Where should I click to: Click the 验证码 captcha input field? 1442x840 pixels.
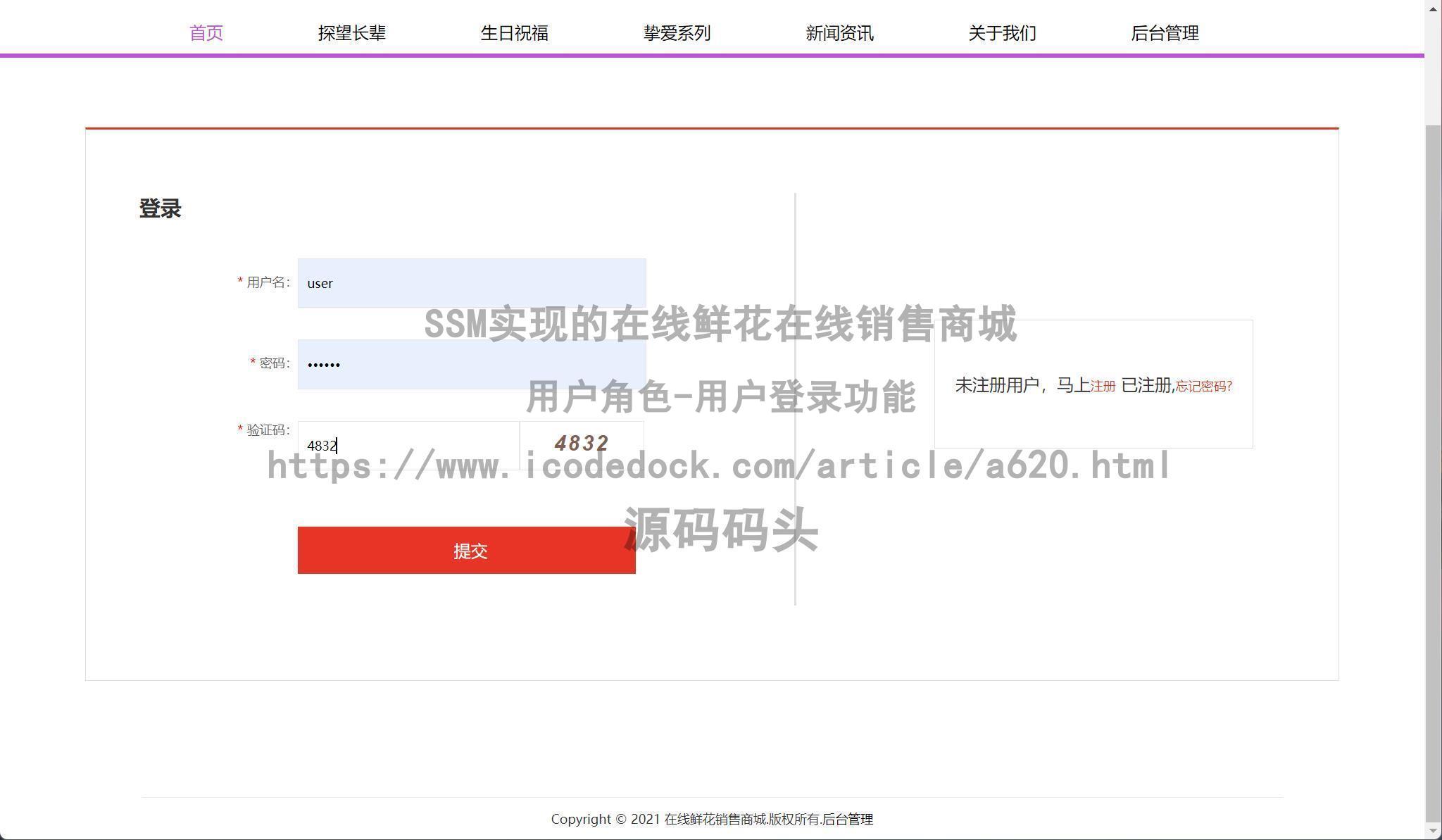[407, 445]
